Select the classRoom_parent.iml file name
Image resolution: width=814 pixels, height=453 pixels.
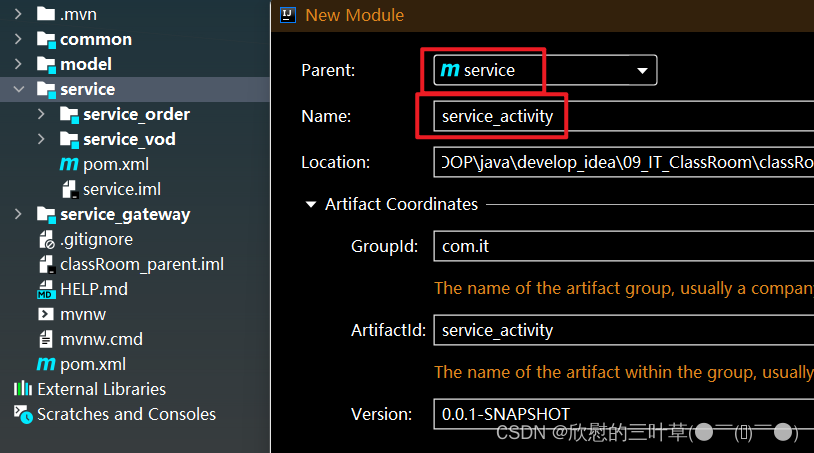pos(142,264)
